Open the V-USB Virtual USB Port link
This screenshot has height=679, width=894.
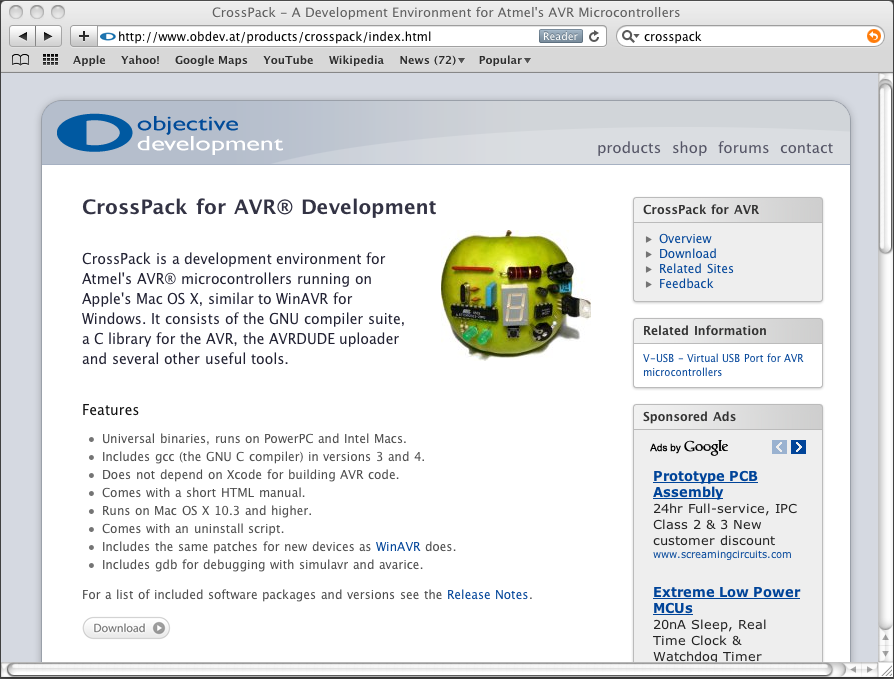(x=723, y=365)
